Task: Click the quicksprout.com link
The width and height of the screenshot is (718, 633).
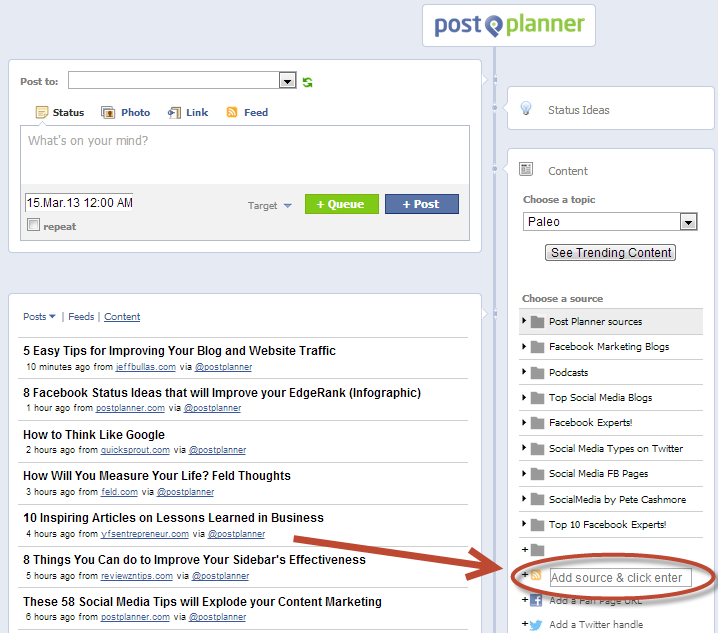Action: (x=135, y=450)
